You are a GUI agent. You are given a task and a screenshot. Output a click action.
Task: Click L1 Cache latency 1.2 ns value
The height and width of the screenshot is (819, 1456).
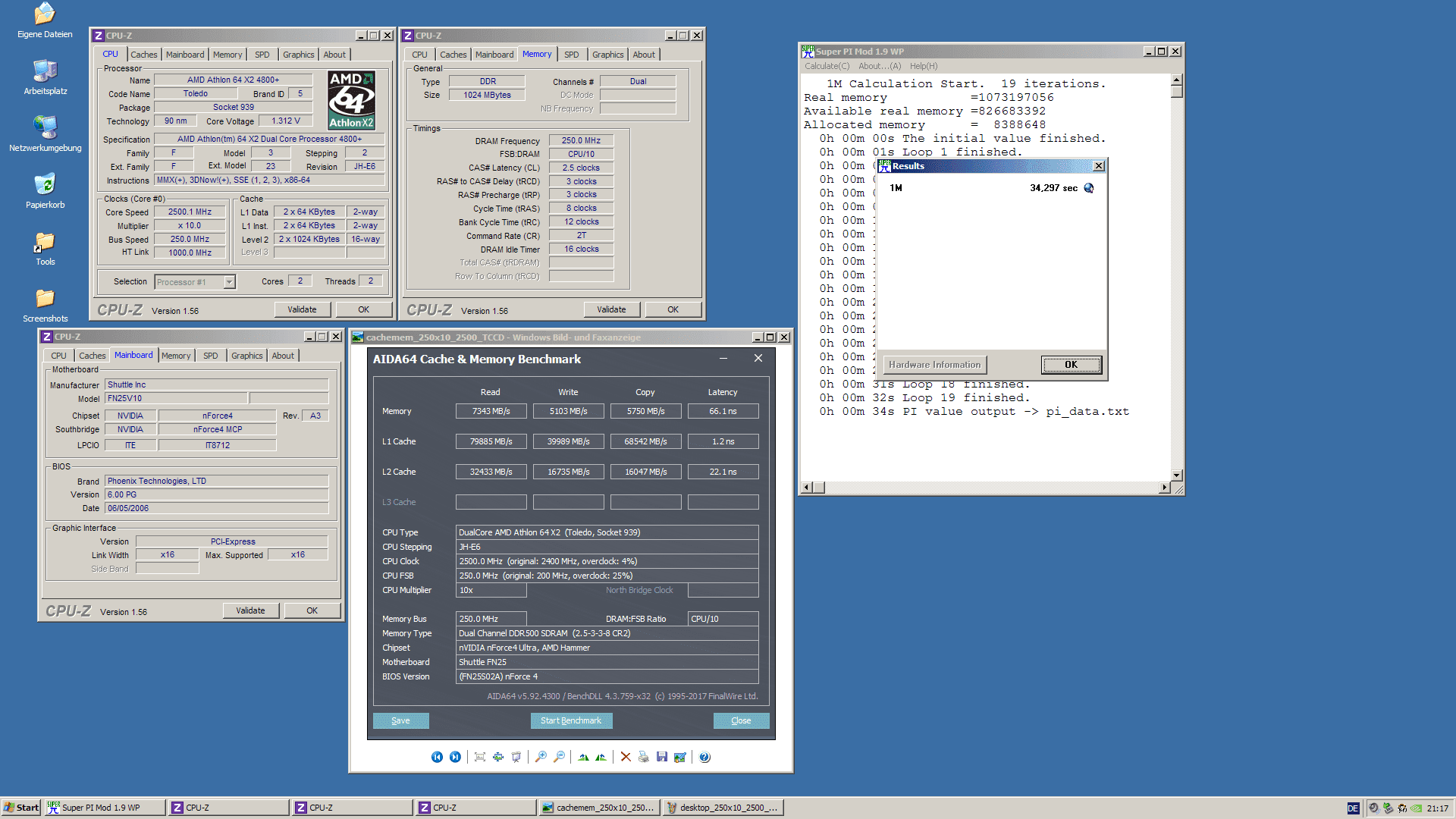pos(723,441)
